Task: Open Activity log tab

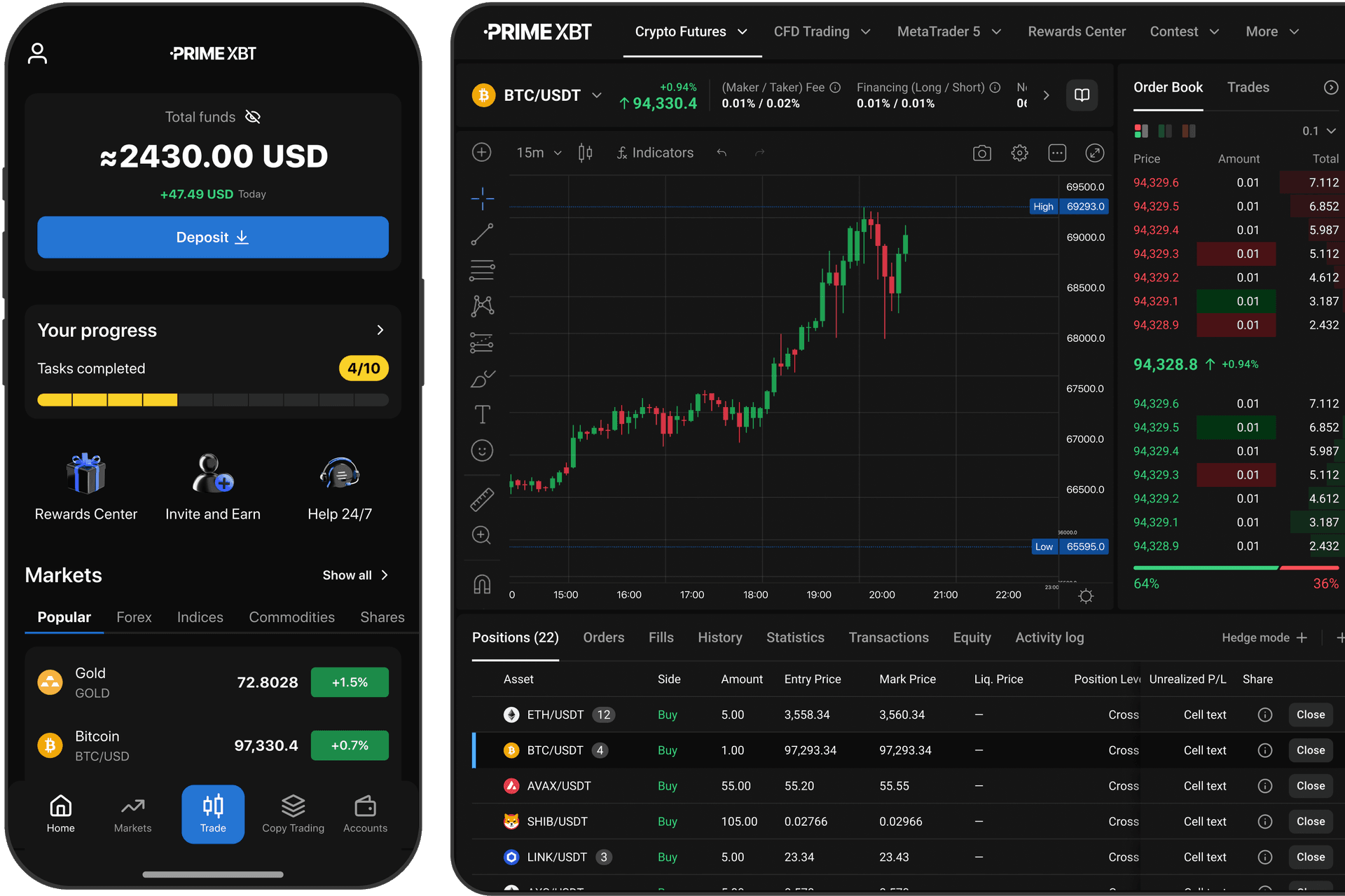Action: tap(1049, 637)
